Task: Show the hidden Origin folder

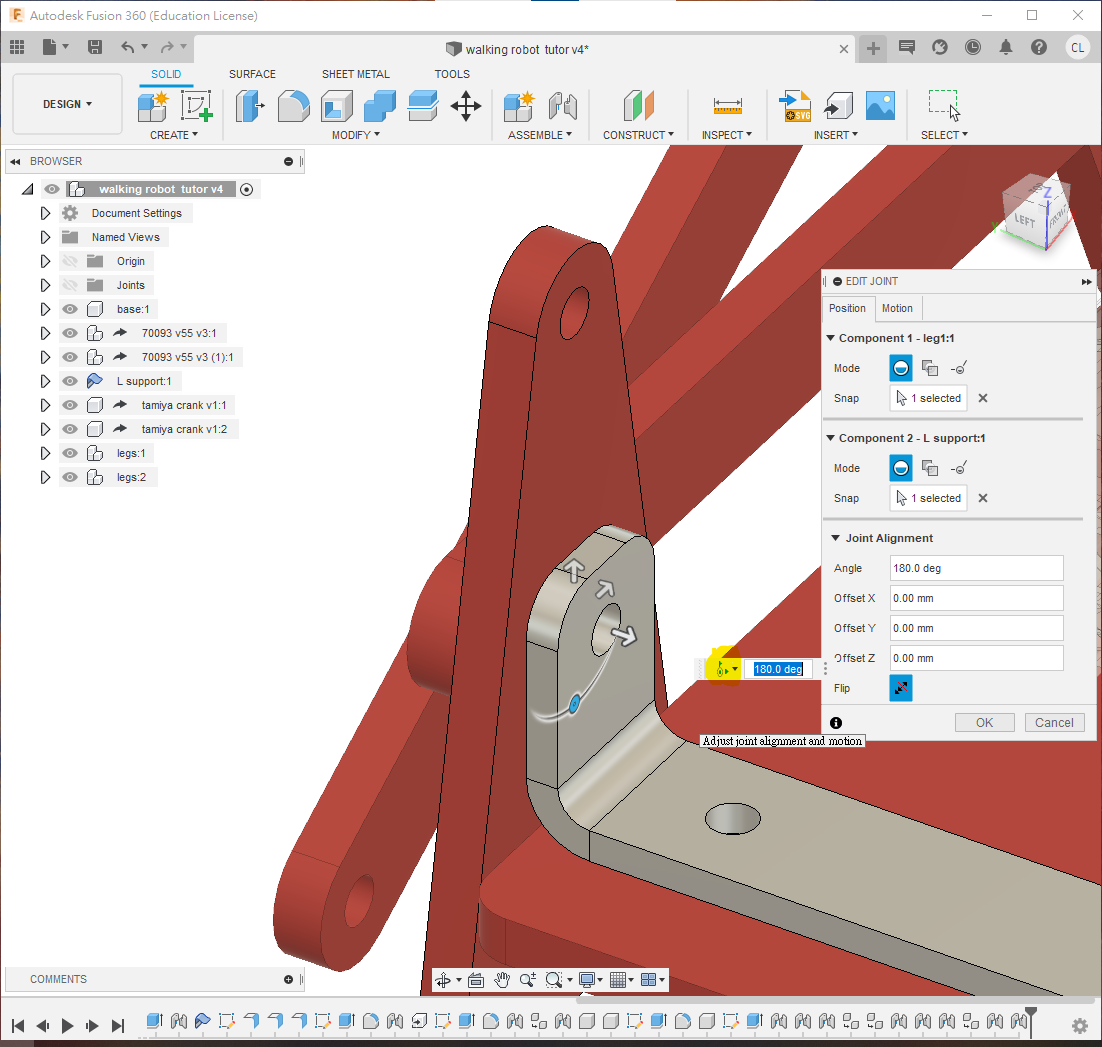Action: pyautogui.click(x=70, y=261)
